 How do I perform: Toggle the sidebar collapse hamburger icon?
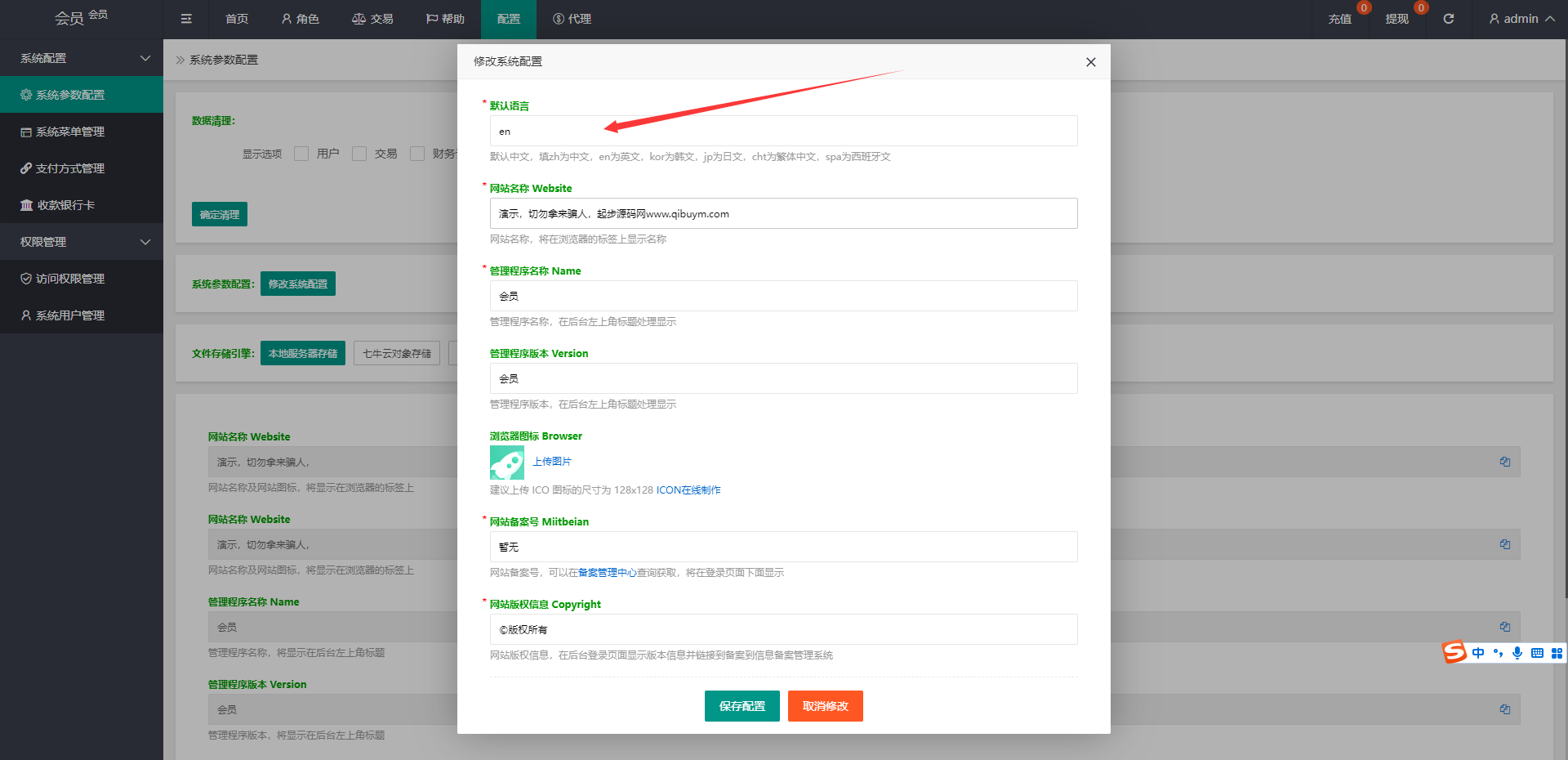[186, 19]
